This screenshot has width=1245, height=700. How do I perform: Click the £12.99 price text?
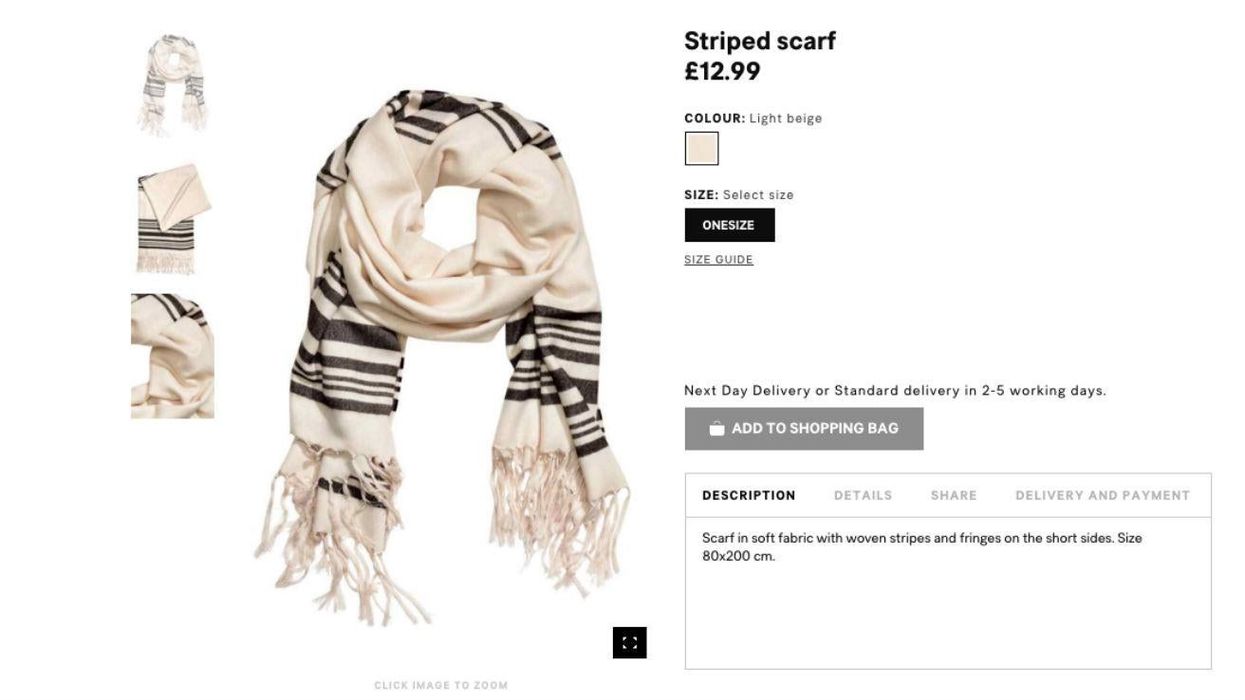click(x=722, y=71)
